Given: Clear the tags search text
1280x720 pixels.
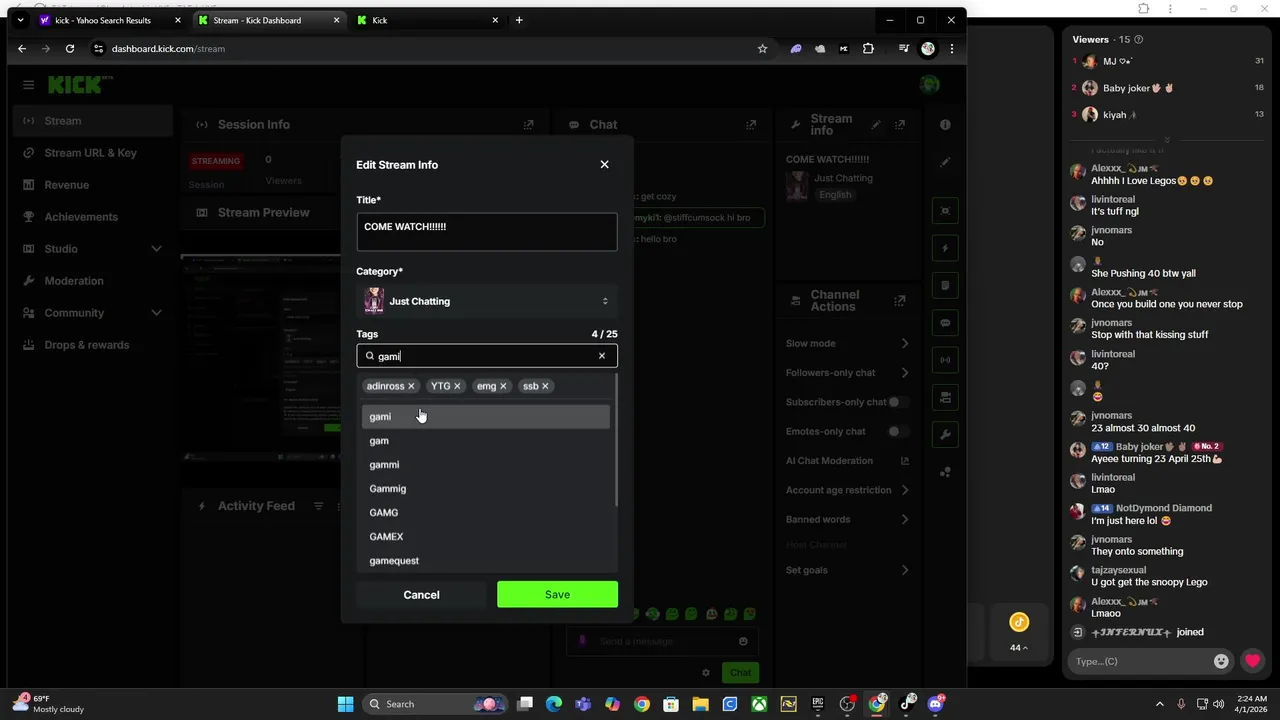Looking at the screenshot, I should point(601,356).
